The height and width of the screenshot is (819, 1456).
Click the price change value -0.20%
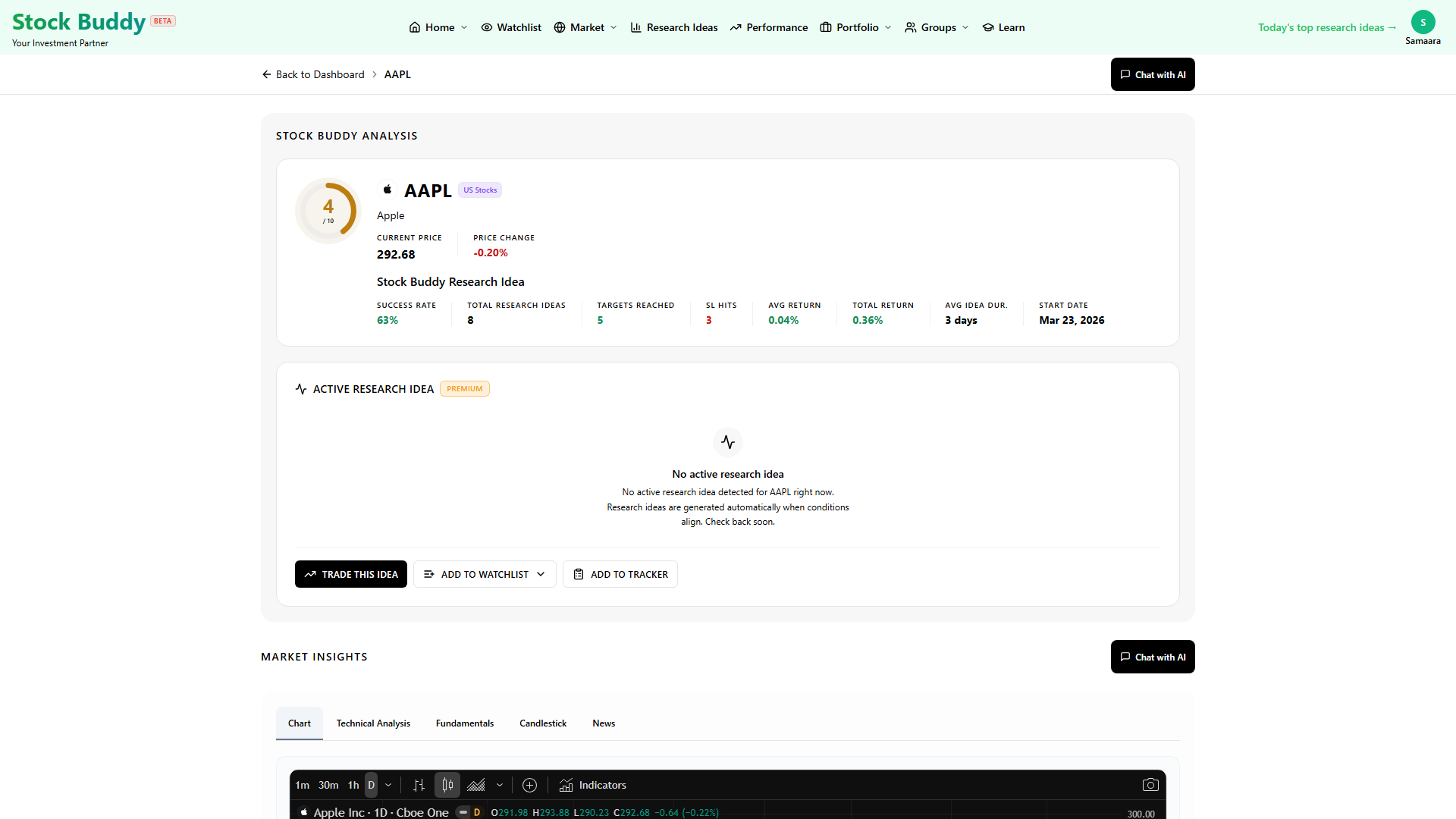491,253
